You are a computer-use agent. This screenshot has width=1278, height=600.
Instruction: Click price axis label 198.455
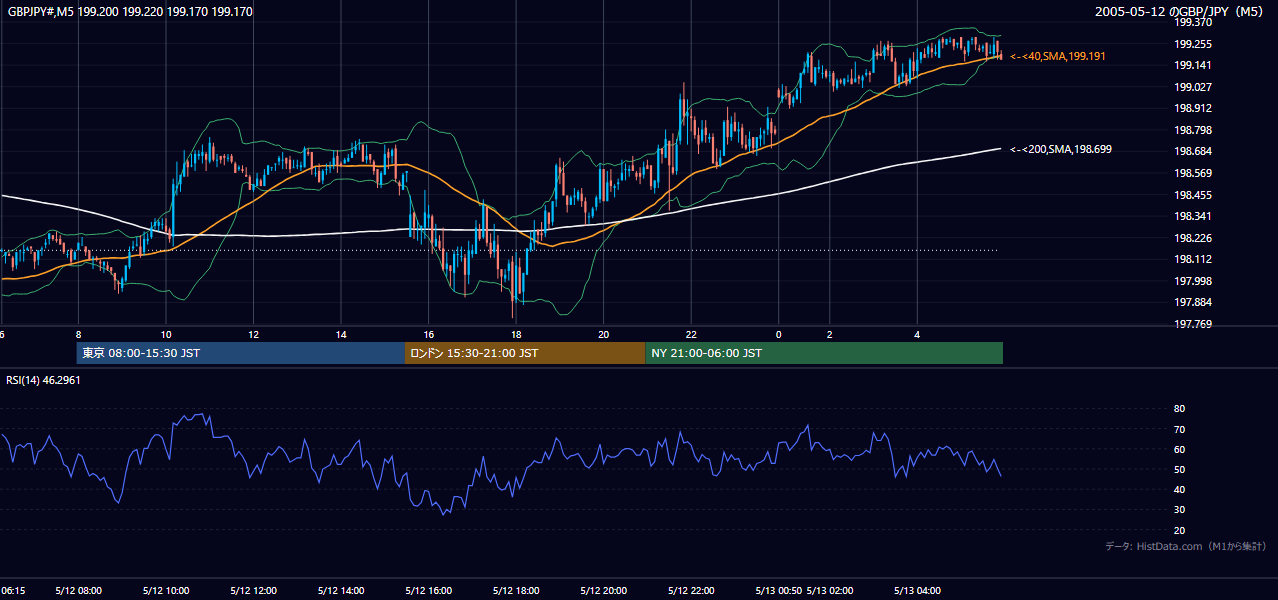click(x=1192, y=195)
